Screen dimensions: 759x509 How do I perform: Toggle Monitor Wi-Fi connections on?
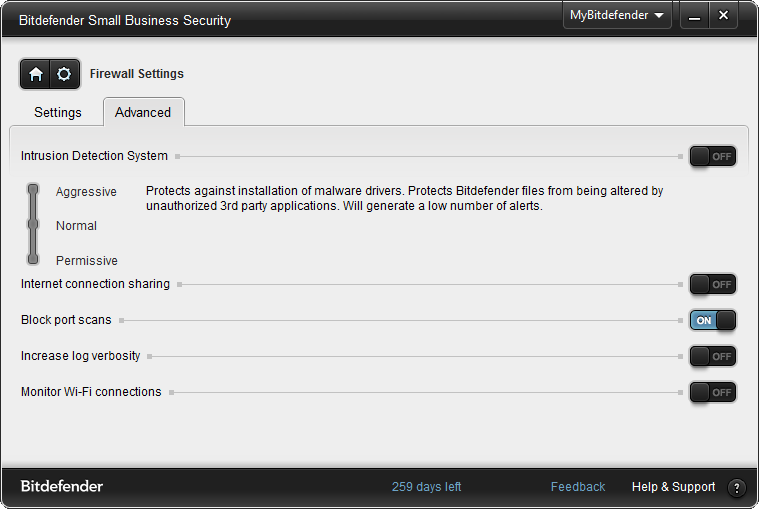tap(712, 392)
